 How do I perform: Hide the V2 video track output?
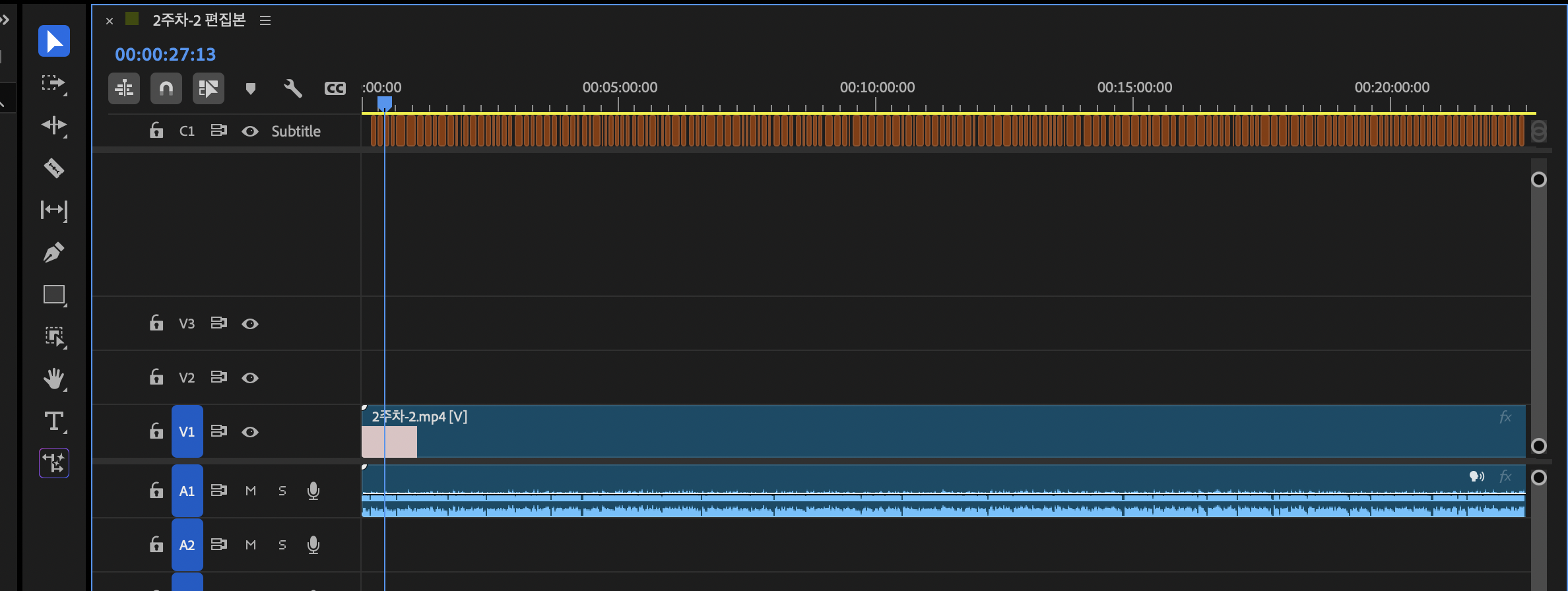click(250, 378)
